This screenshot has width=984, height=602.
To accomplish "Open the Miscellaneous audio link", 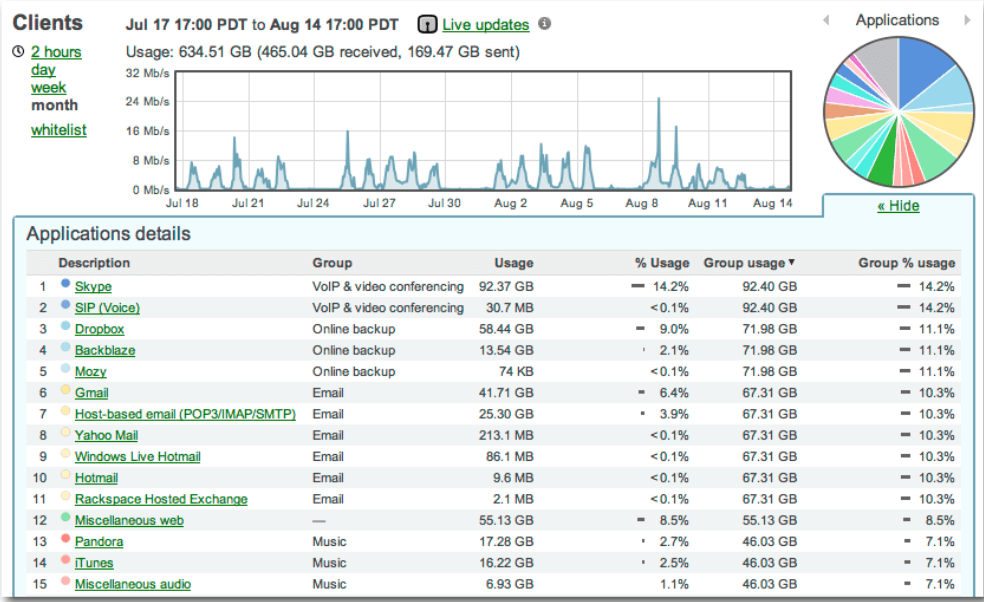I will [133, 584].
